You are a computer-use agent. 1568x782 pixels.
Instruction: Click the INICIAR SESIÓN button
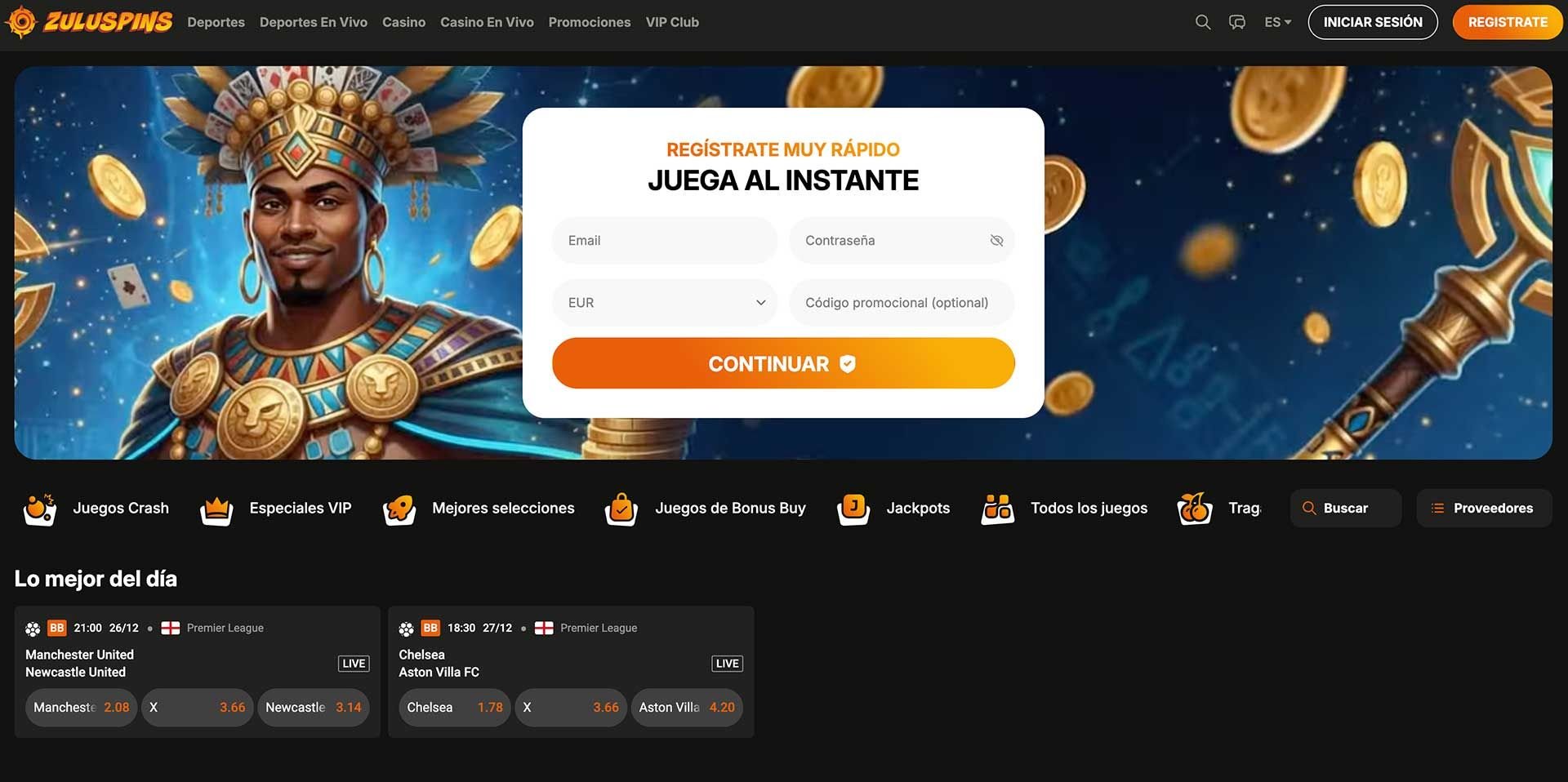(x=1373, y=22)
